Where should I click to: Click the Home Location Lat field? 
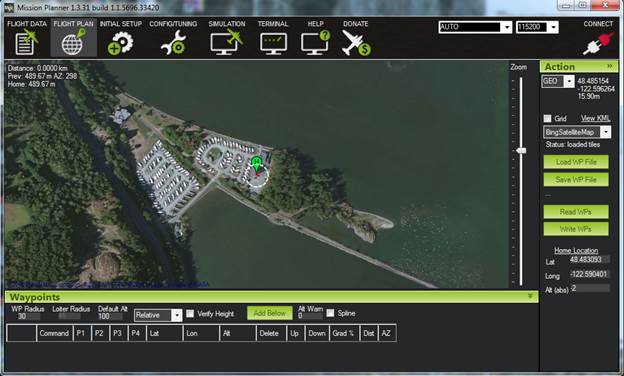coord(589,260)
